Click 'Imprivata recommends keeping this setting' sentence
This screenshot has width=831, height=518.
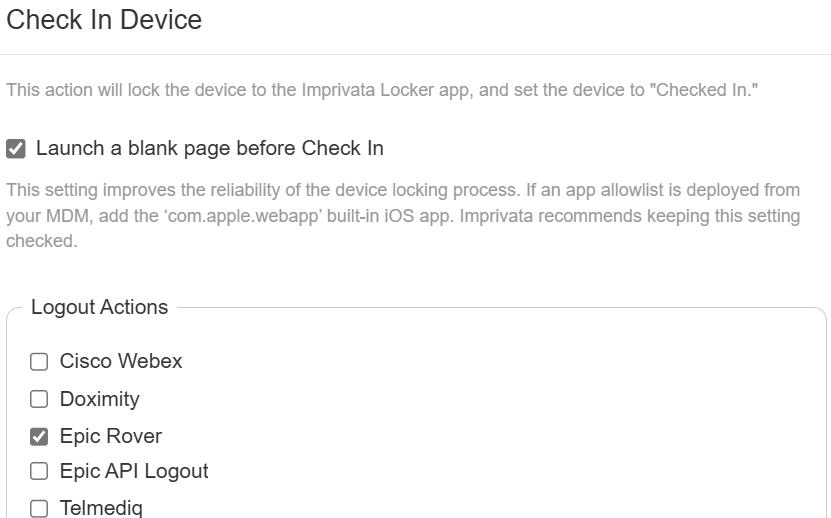click(630, 216)
